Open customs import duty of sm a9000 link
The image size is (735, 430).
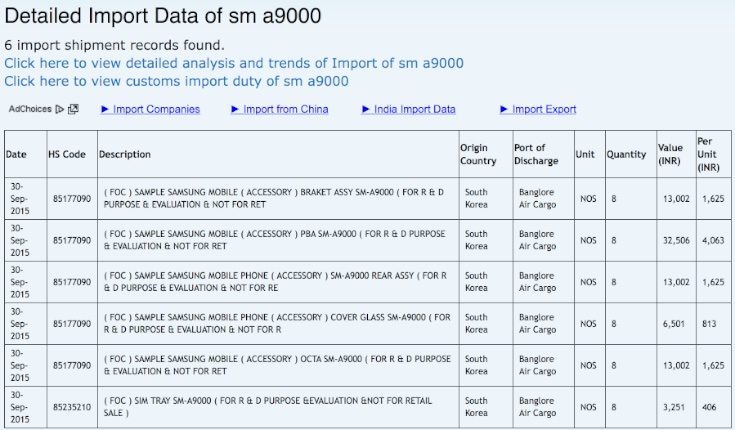(x=176, y=81)
